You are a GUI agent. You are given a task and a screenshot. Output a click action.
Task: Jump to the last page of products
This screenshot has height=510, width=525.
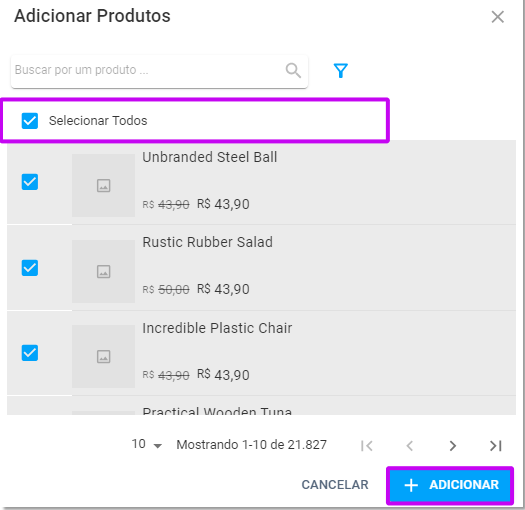click(496, 446)
